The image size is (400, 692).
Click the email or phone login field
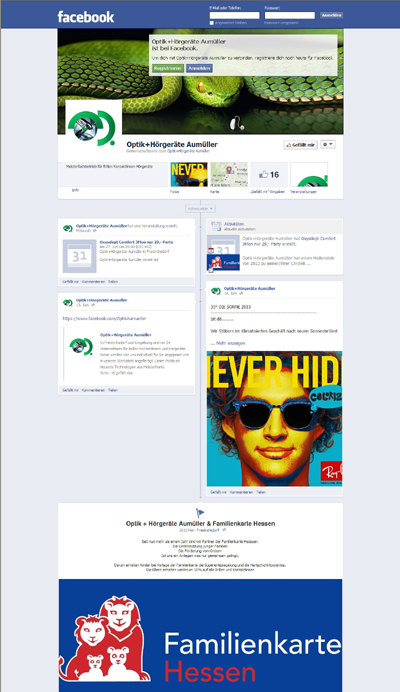coord(234,15)
